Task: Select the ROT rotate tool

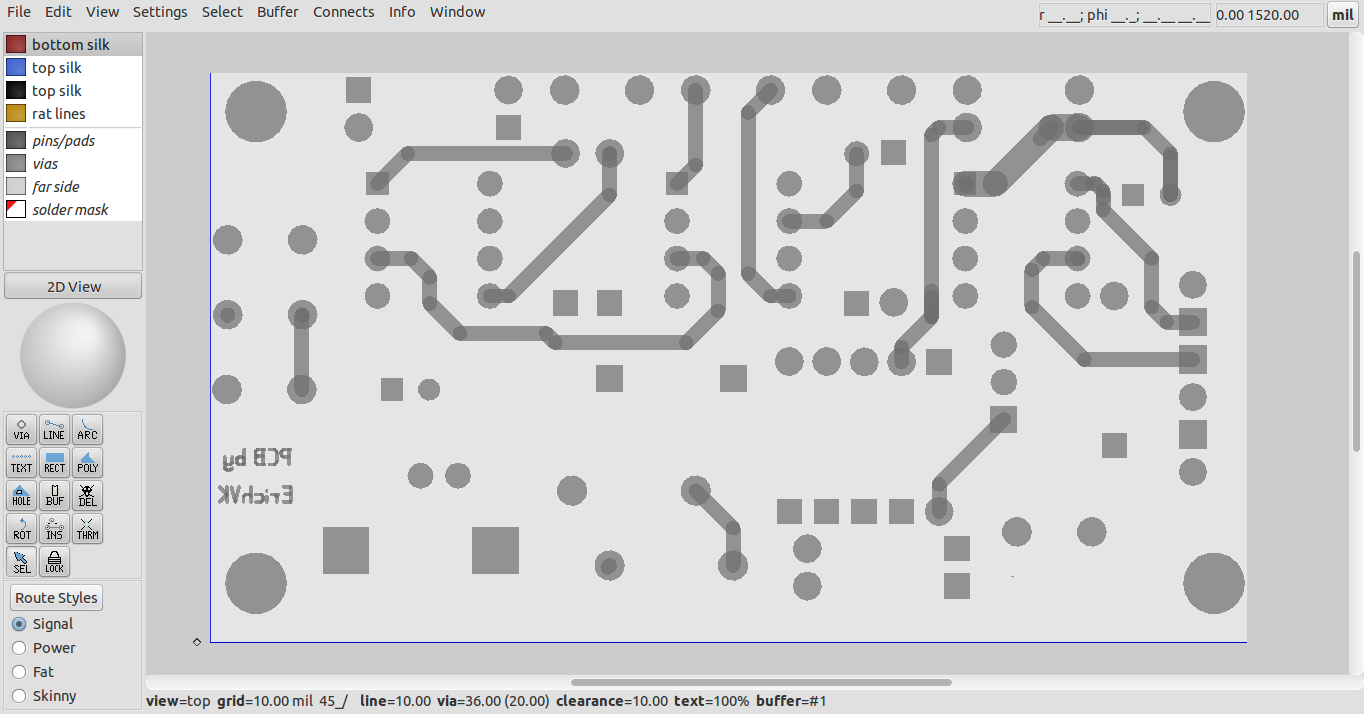Action: [x=21, y=529]
